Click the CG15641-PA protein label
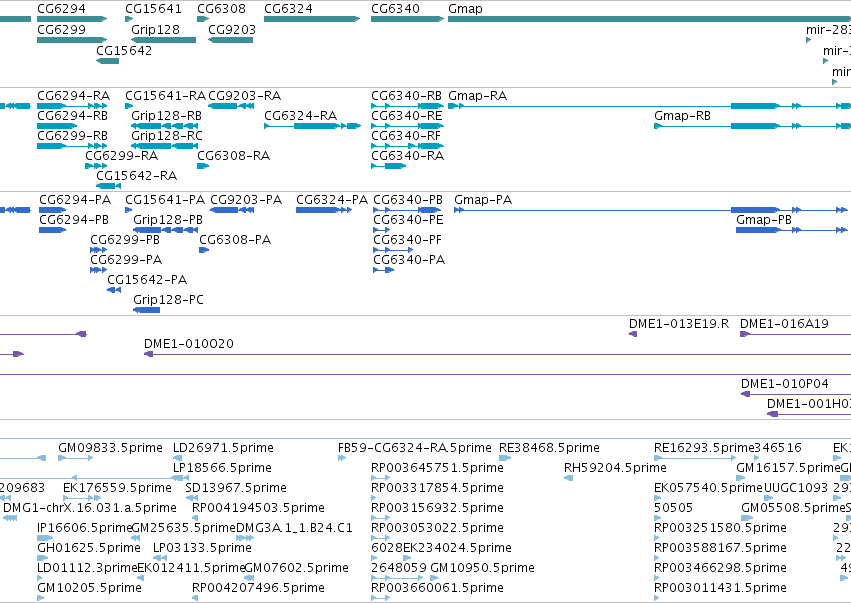The height and width of the screenshot is (603, 851). pos(165,200)
